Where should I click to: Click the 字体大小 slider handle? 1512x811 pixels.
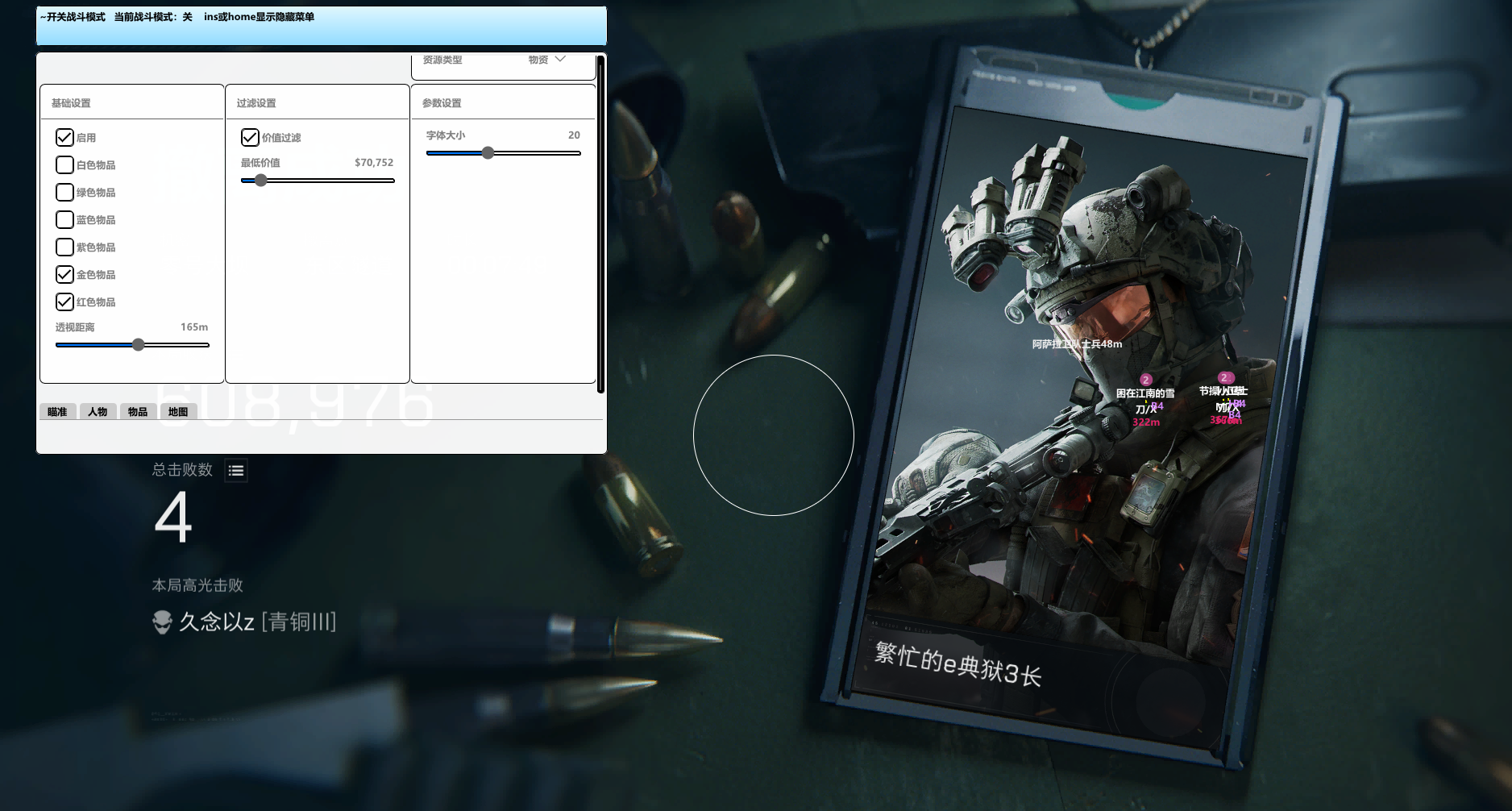coord(488,153)
